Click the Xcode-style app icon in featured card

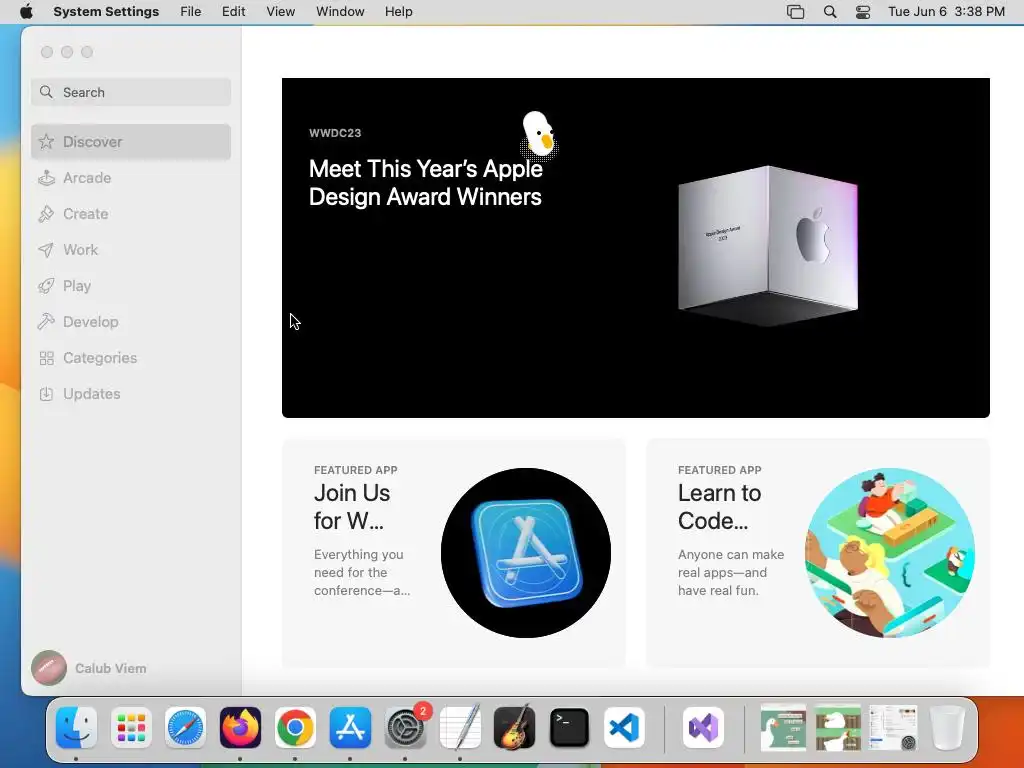pos(526,552)
